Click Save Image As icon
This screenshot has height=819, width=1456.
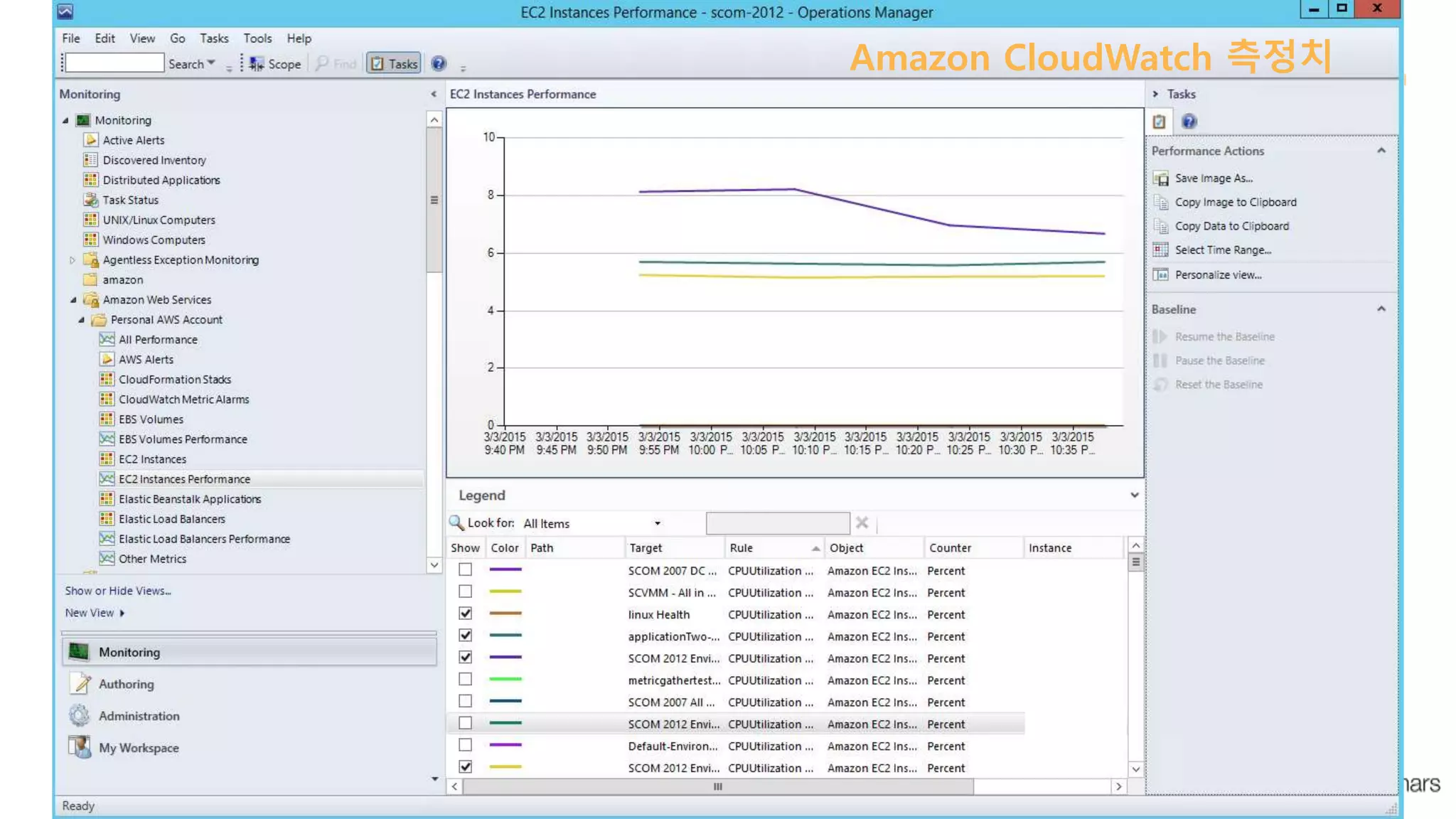coord(1160,178)
